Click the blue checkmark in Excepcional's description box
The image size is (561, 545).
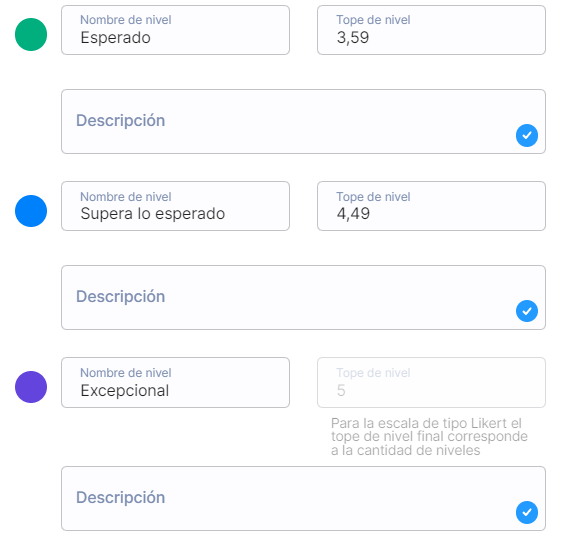527,512
